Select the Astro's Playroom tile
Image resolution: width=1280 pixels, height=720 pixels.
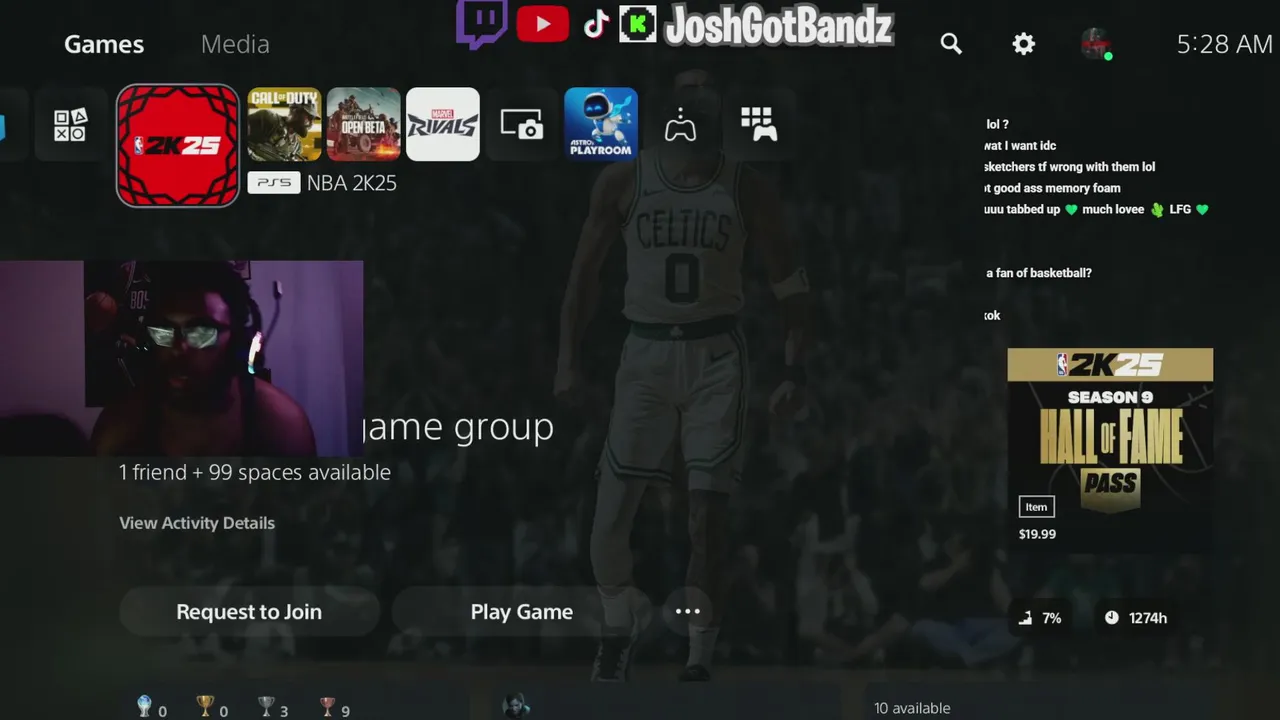click(601, 124)
